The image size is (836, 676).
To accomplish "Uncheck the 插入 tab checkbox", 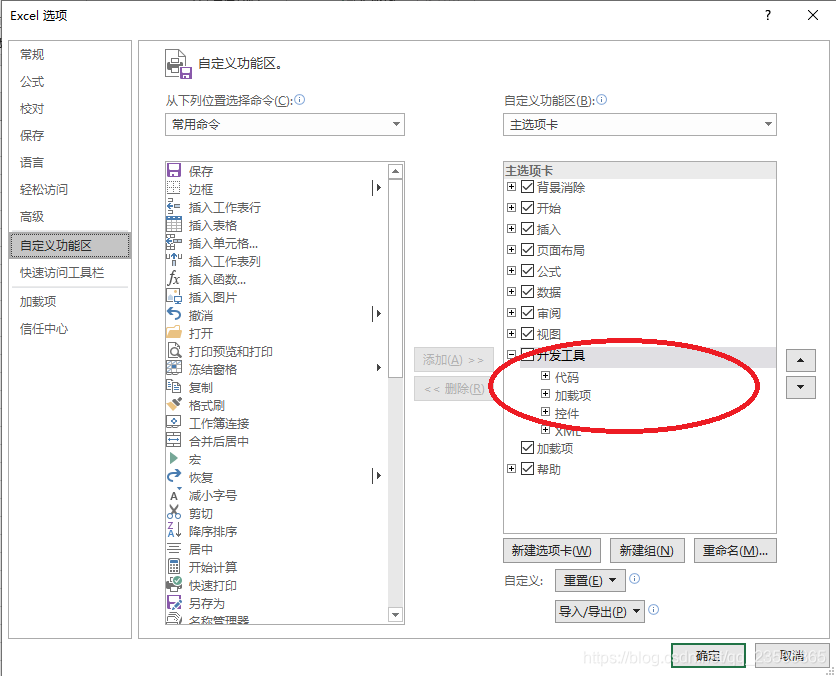I will 527,229.
